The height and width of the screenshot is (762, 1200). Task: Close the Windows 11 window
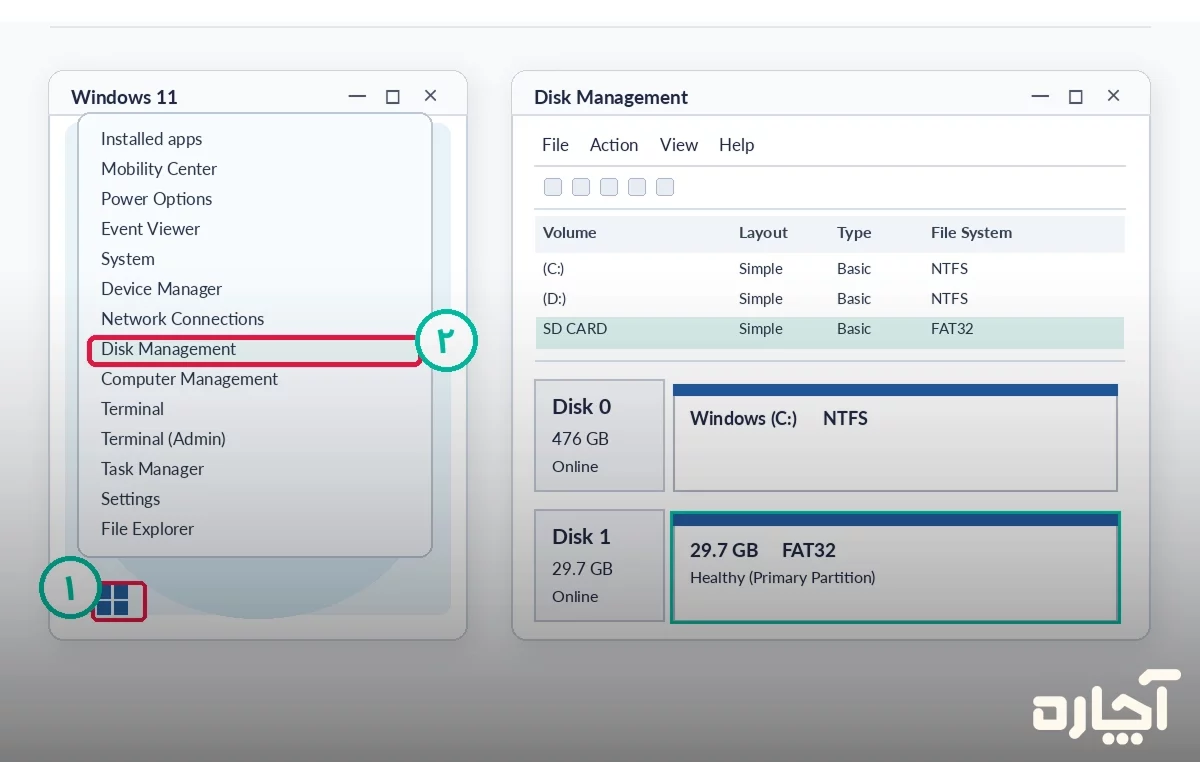point(430,96)
